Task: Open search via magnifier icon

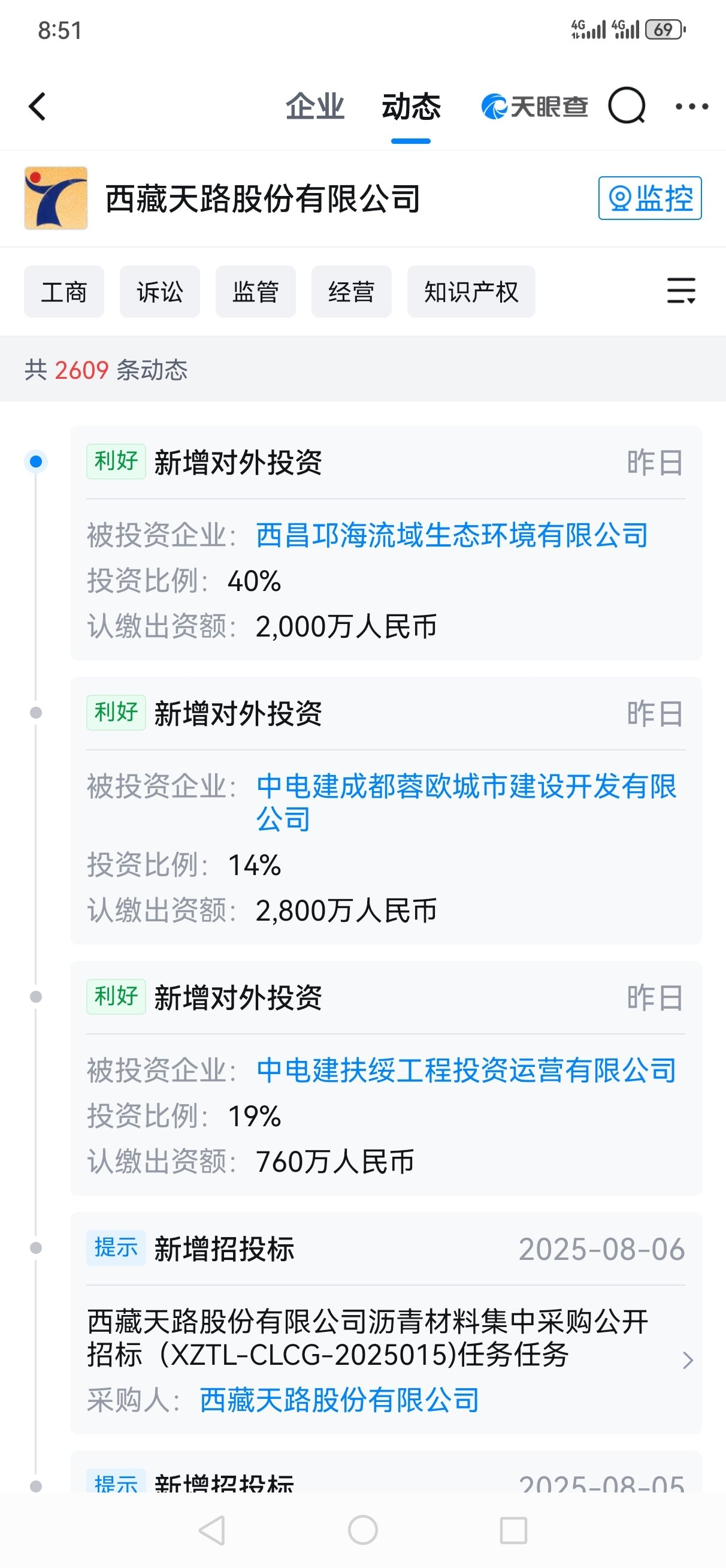Action: [627, 106]
